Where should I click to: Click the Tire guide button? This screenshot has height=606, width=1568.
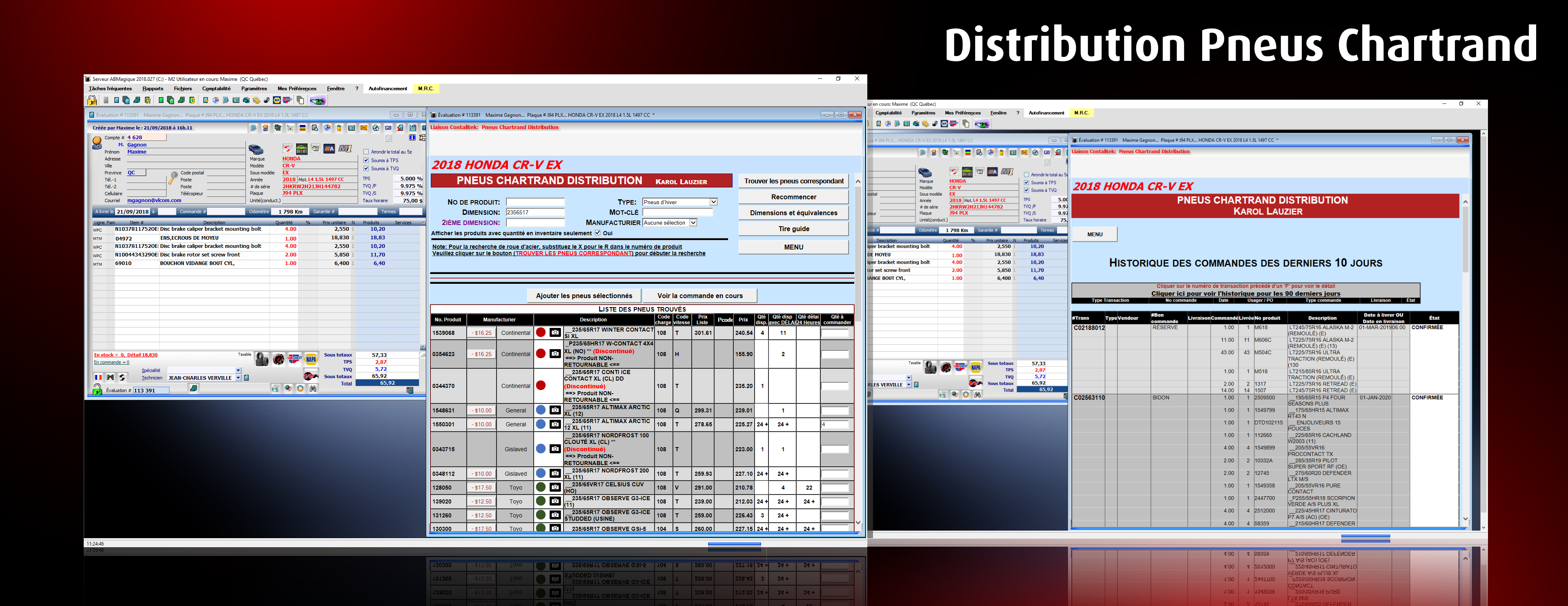(x=793, y=229)
